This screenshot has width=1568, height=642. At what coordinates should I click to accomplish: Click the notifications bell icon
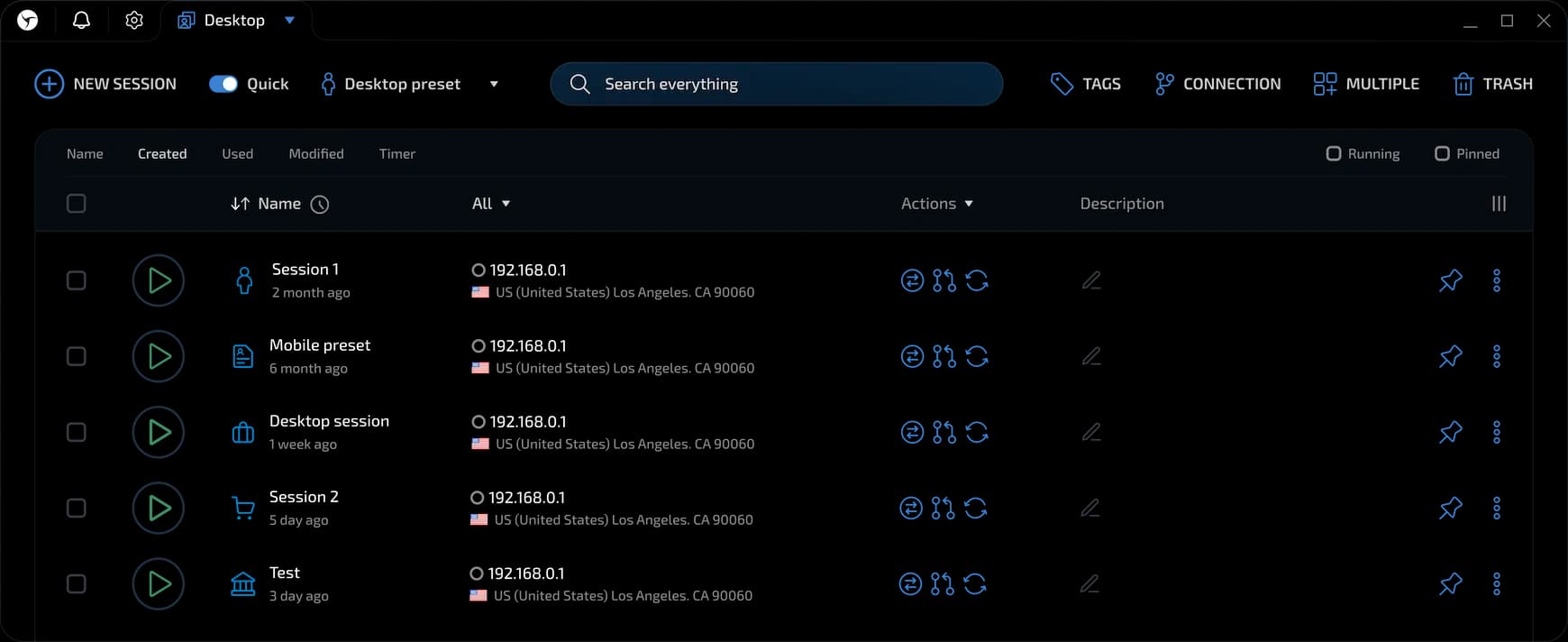(81, 20)
